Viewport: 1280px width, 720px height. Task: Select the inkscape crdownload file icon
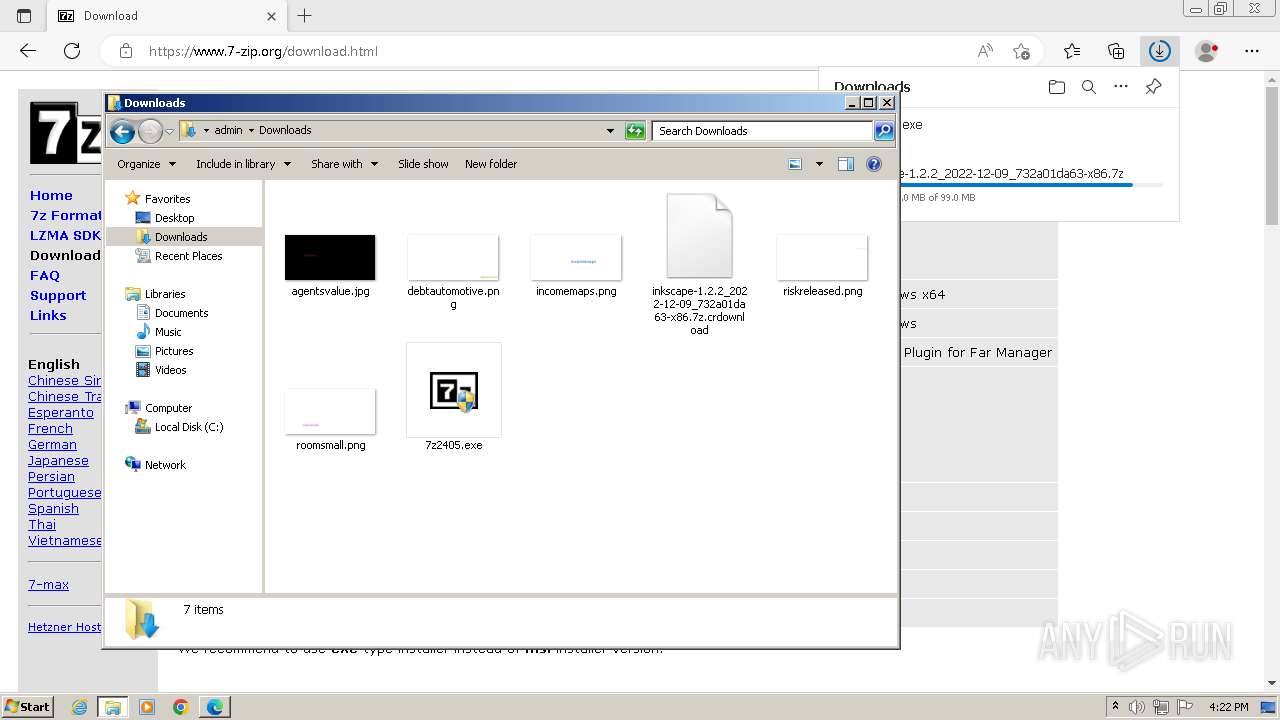699,236
